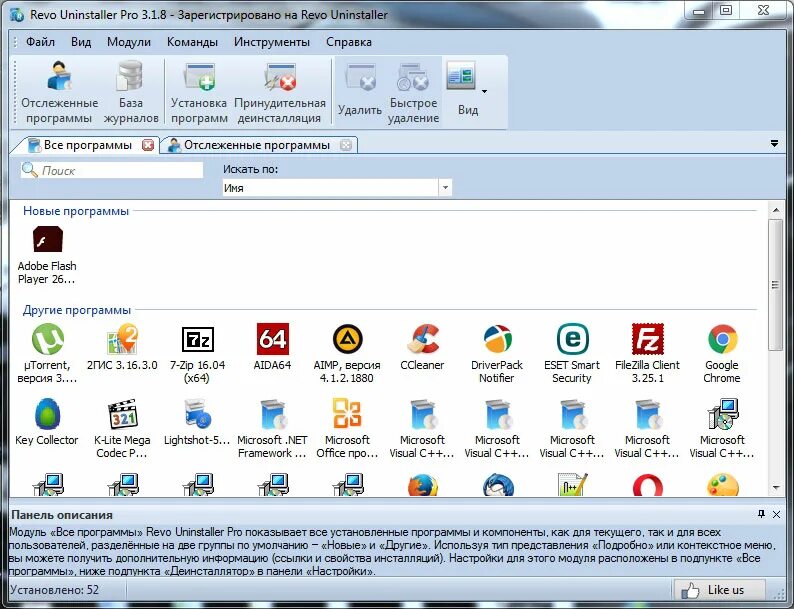Select the Thunderbird icon in the bottom row
The width and height of the screenshot is (794, 609).
tap(497, 485)
